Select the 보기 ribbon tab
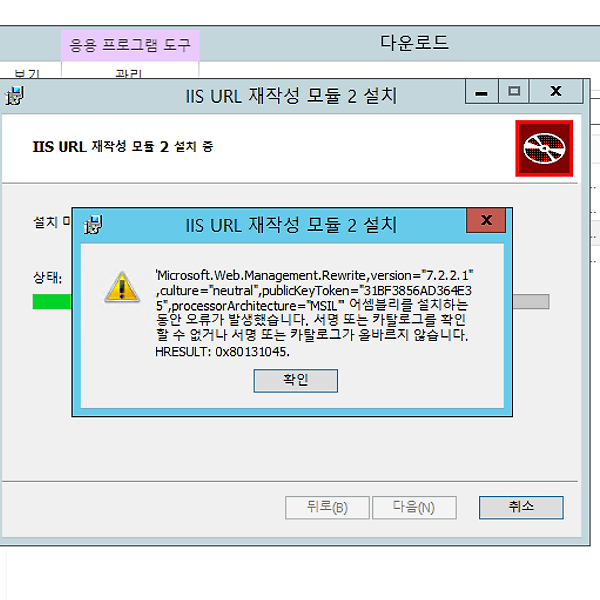 (27, 73)
